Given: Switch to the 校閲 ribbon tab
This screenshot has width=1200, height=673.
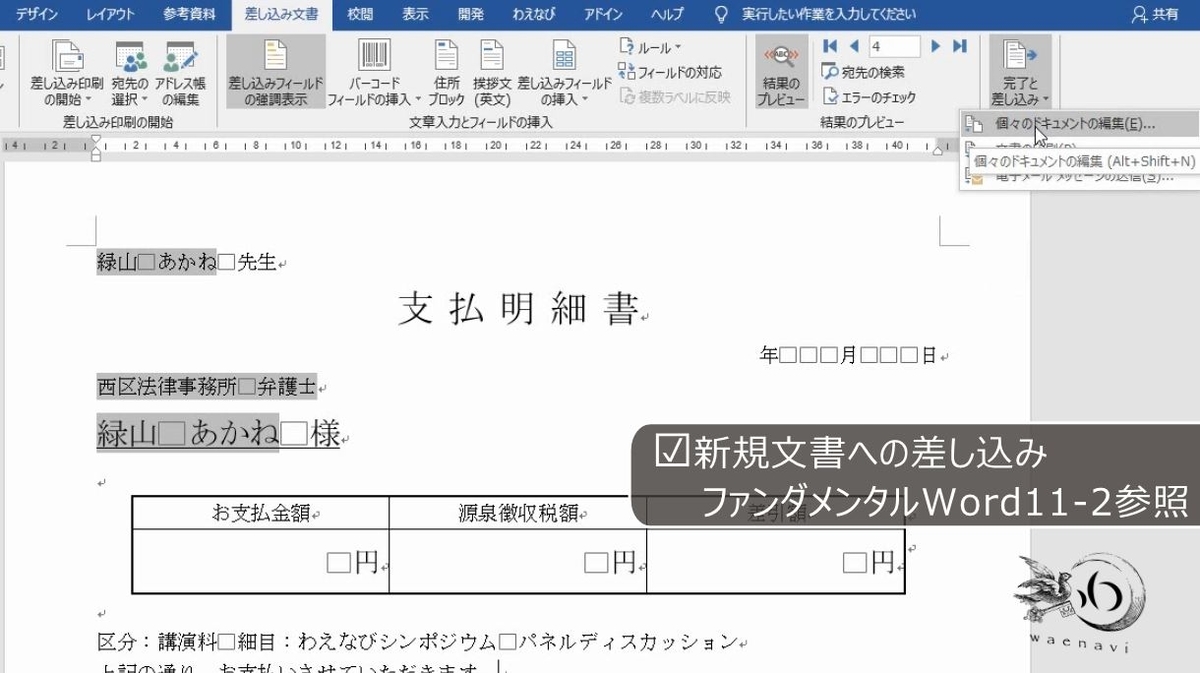Looking at the screenshot, I should point(359,14).
